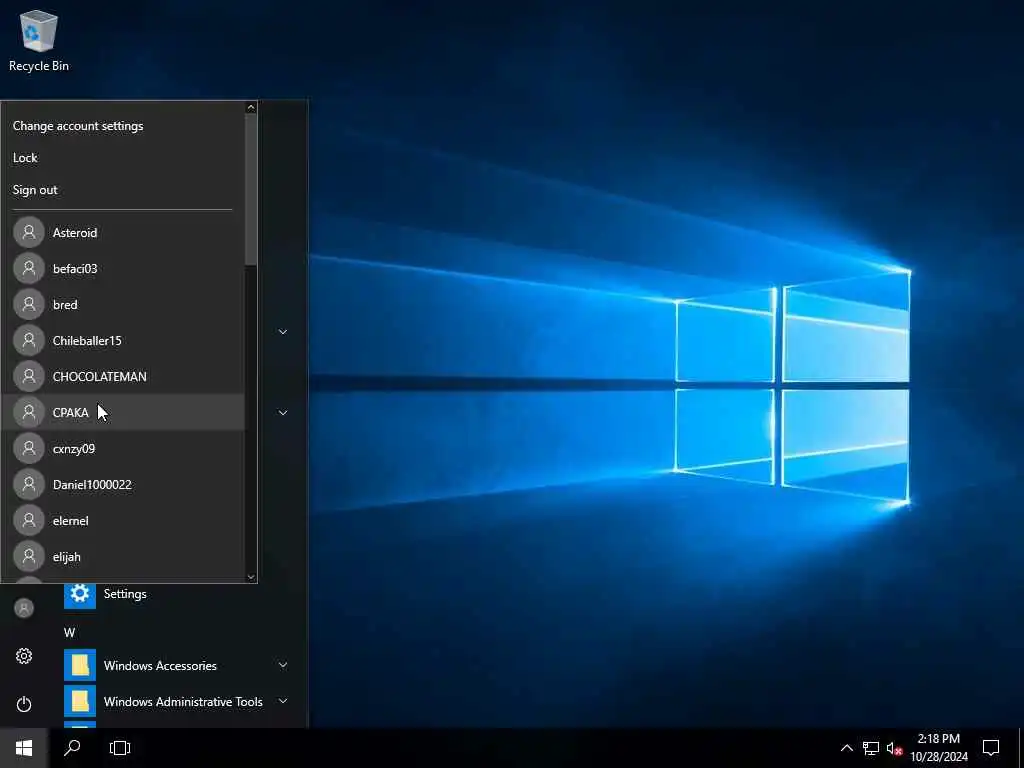Screen dimensions: 1024x768
Task: Open Settings label in app list
Action: point(125,593)
